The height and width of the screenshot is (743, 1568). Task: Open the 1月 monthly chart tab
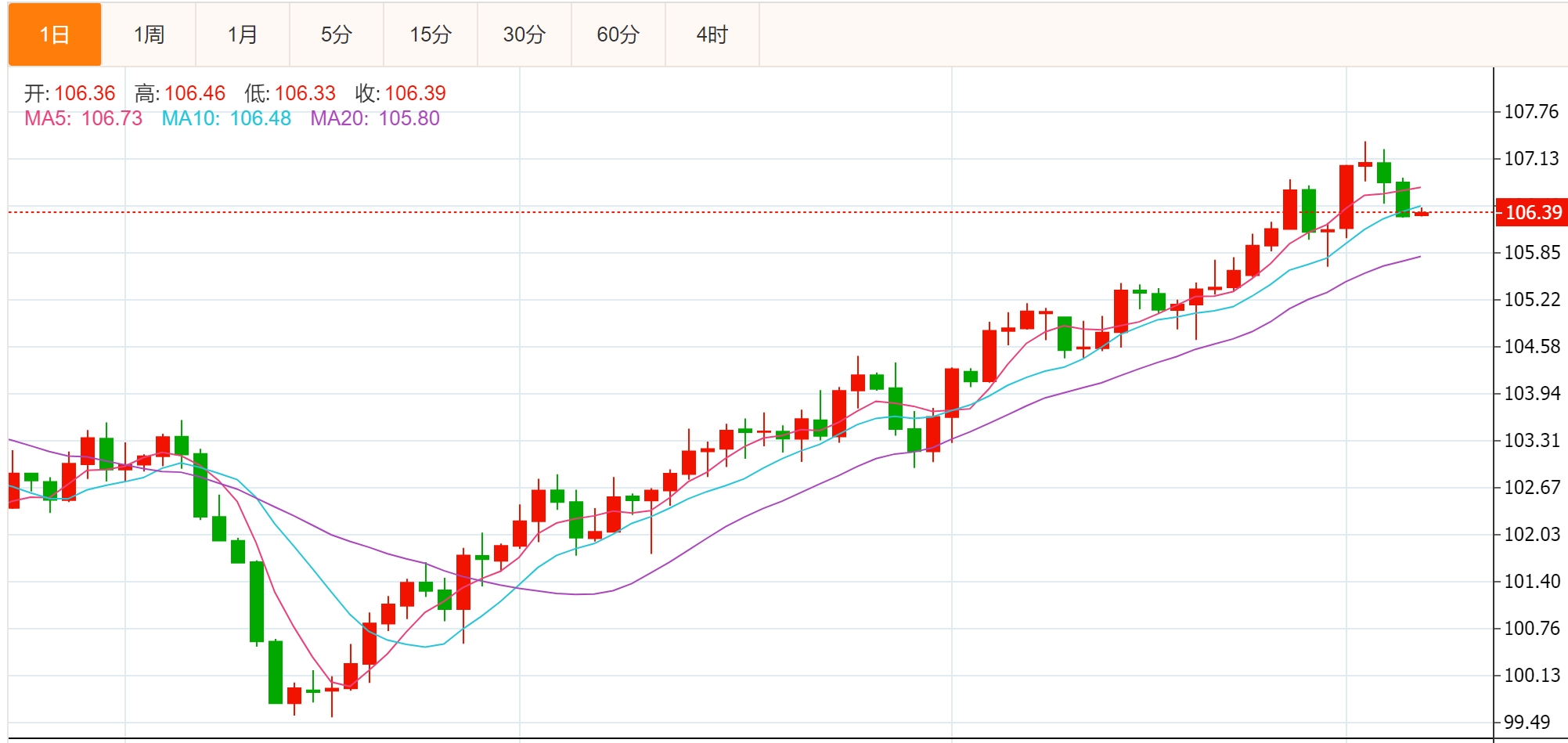243,34
